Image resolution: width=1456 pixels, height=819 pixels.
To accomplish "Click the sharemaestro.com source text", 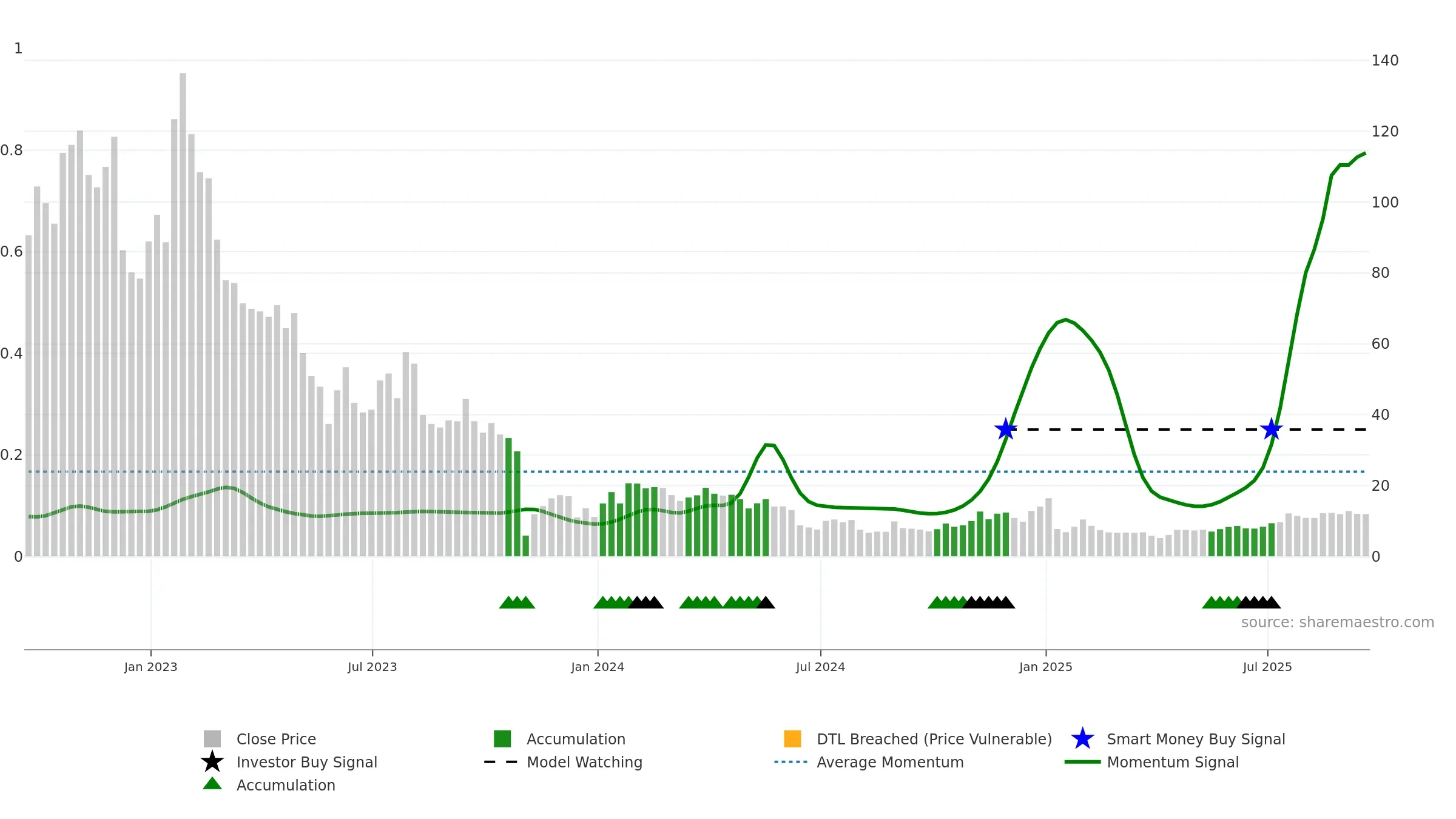I will coord(1338,622).
